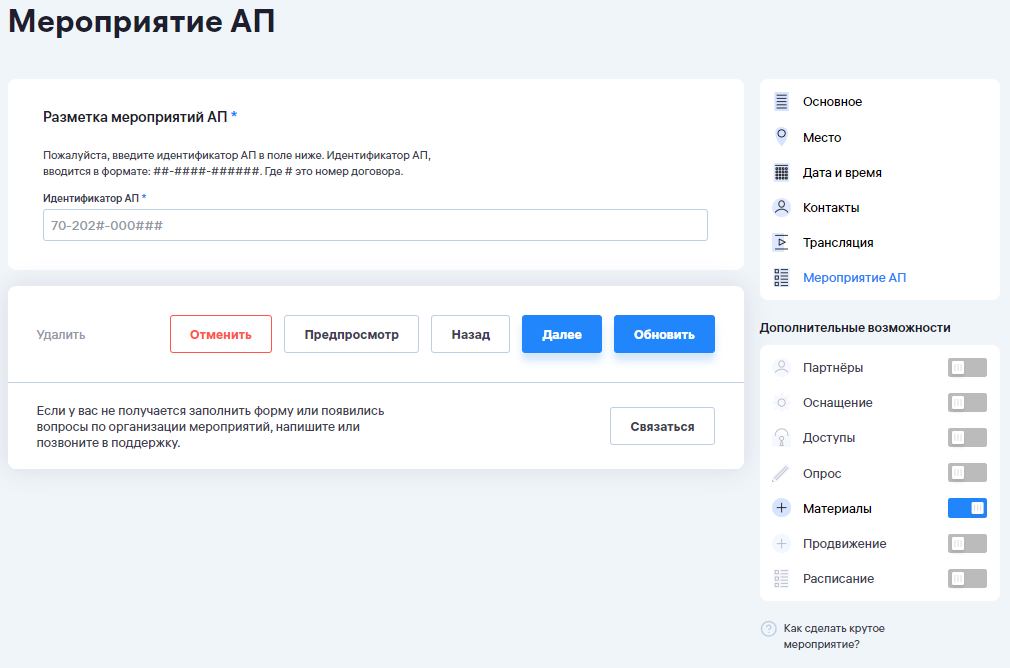Toggle the Доступы switch on
Screen dimensions: 1010x668
click(x=966, y=438)
